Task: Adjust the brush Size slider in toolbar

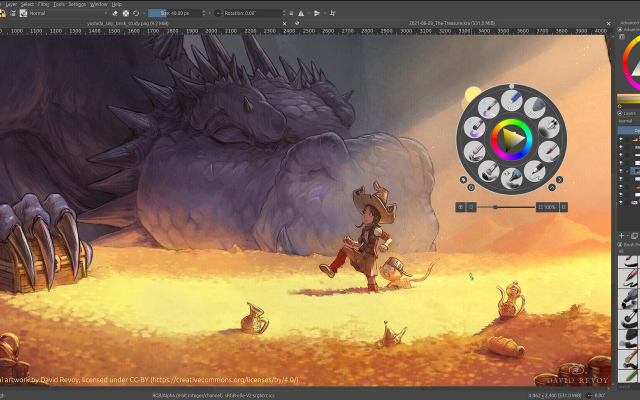Action: coord(174,13)
